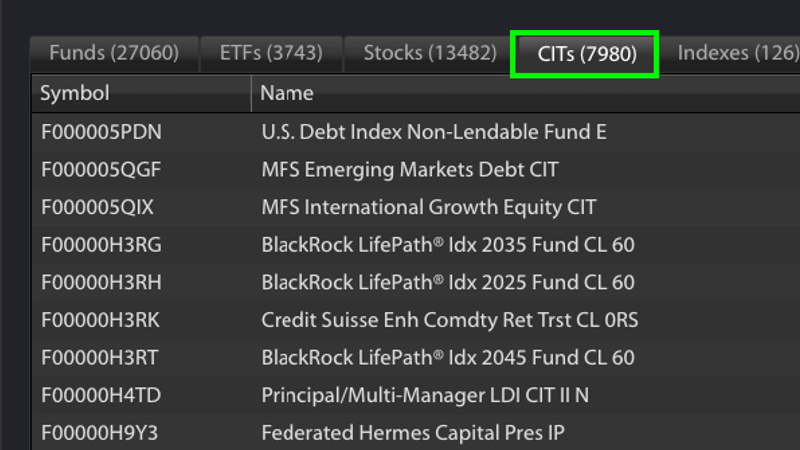Click BlackRock LifePath Idx 2035 Fund CL 60
The width and height of the screenshot is (800, 450).
448,245
